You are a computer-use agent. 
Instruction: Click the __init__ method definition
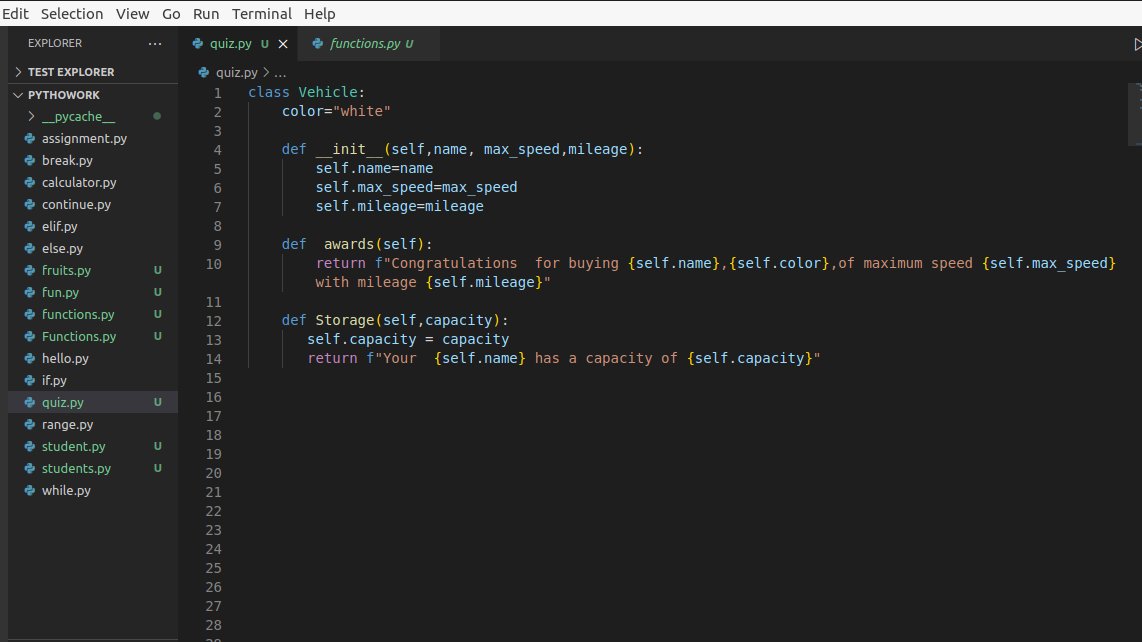coord(462,149)
